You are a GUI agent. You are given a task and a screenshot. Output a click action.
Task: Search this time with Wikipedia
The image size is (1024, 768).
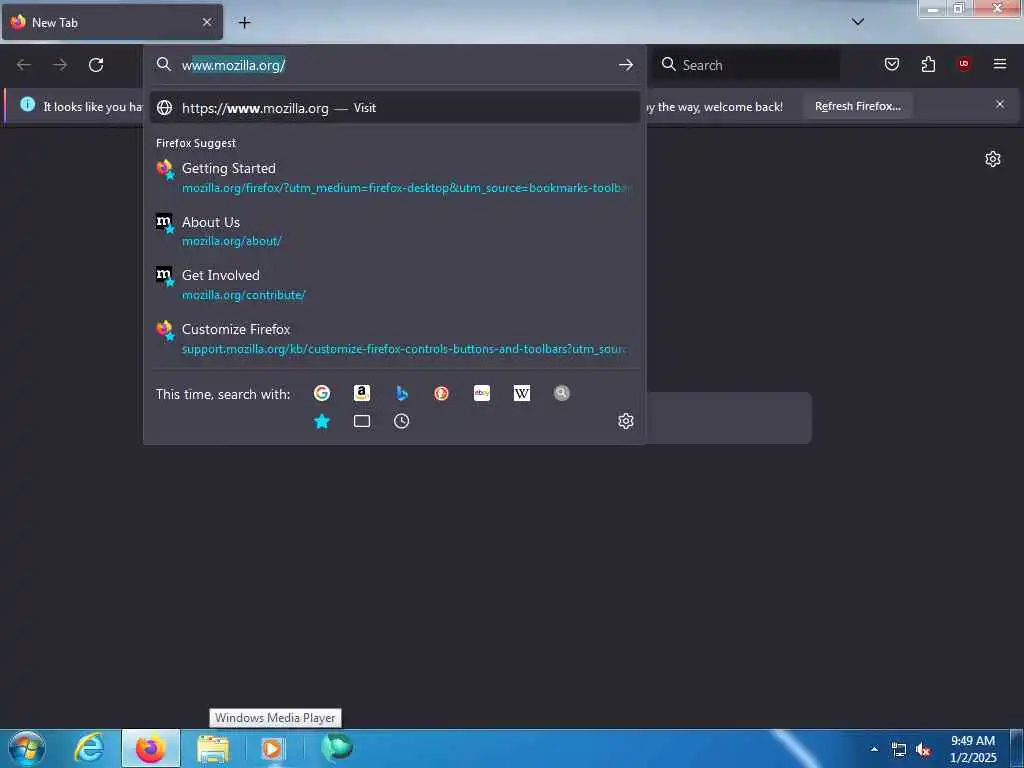pyautogui.click(x=522, y=392)
